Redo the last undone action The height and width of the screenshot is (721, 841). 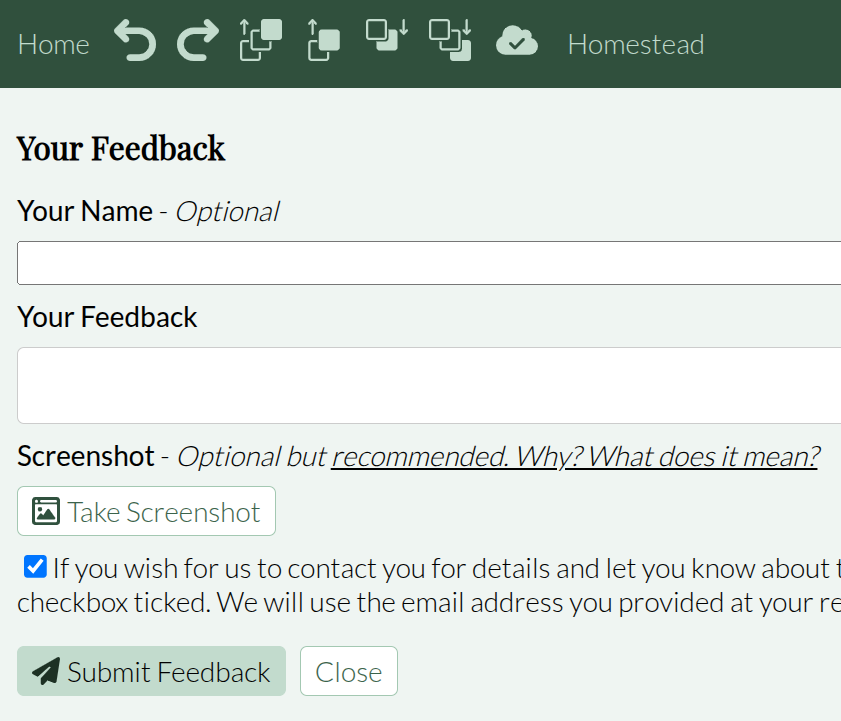(x=198, y=41)
